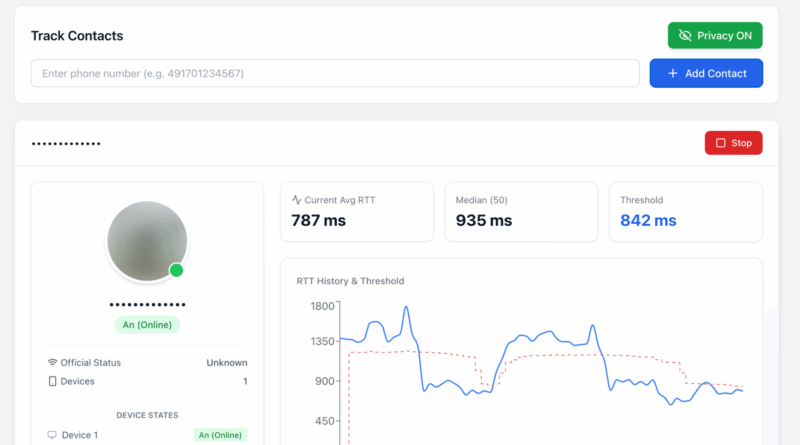Screen dimensions: 800x445
Task: Toggle the Privacy ON button
Action: (715, 35)
